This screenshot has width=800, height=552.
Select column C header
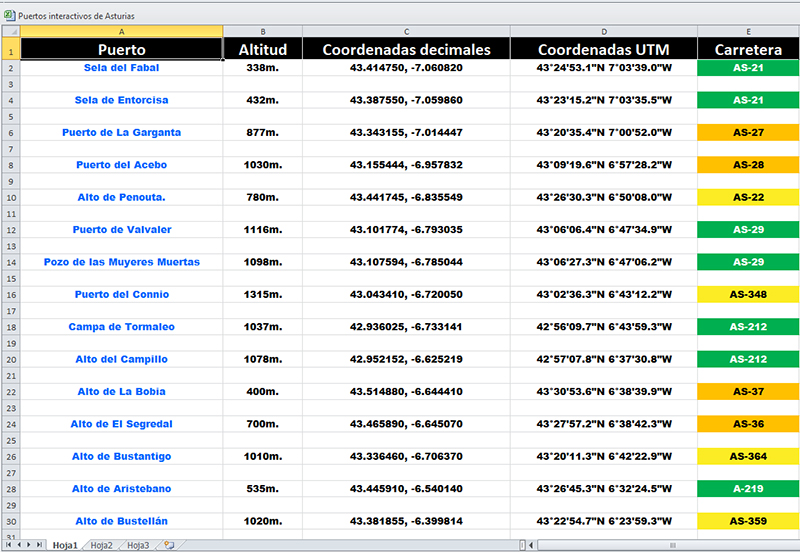click(406, 31)
